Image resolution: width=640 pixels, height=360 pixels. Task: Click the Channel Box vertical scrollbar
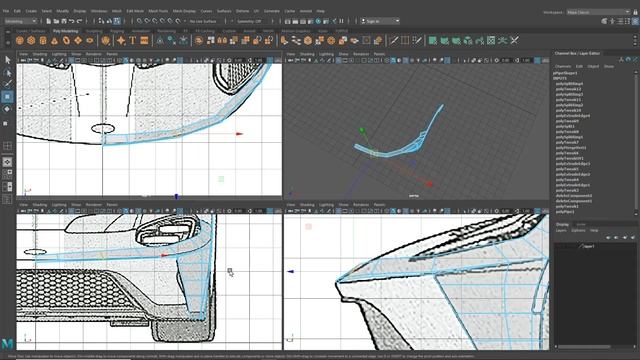pyautogui.click(x=636, y=143)
